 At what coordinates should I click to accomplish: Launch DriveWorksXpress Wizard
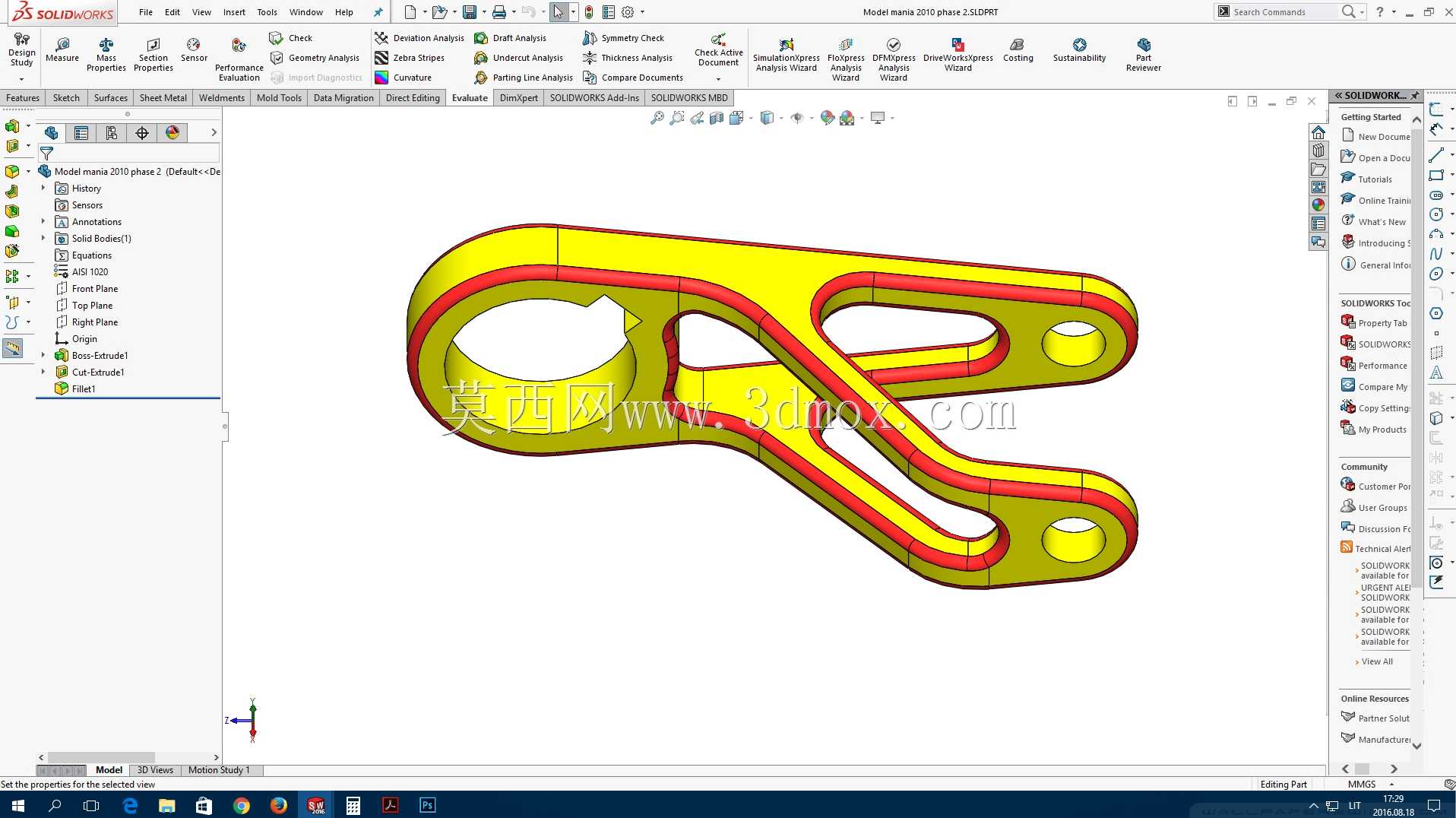click(x=958, y=55)
